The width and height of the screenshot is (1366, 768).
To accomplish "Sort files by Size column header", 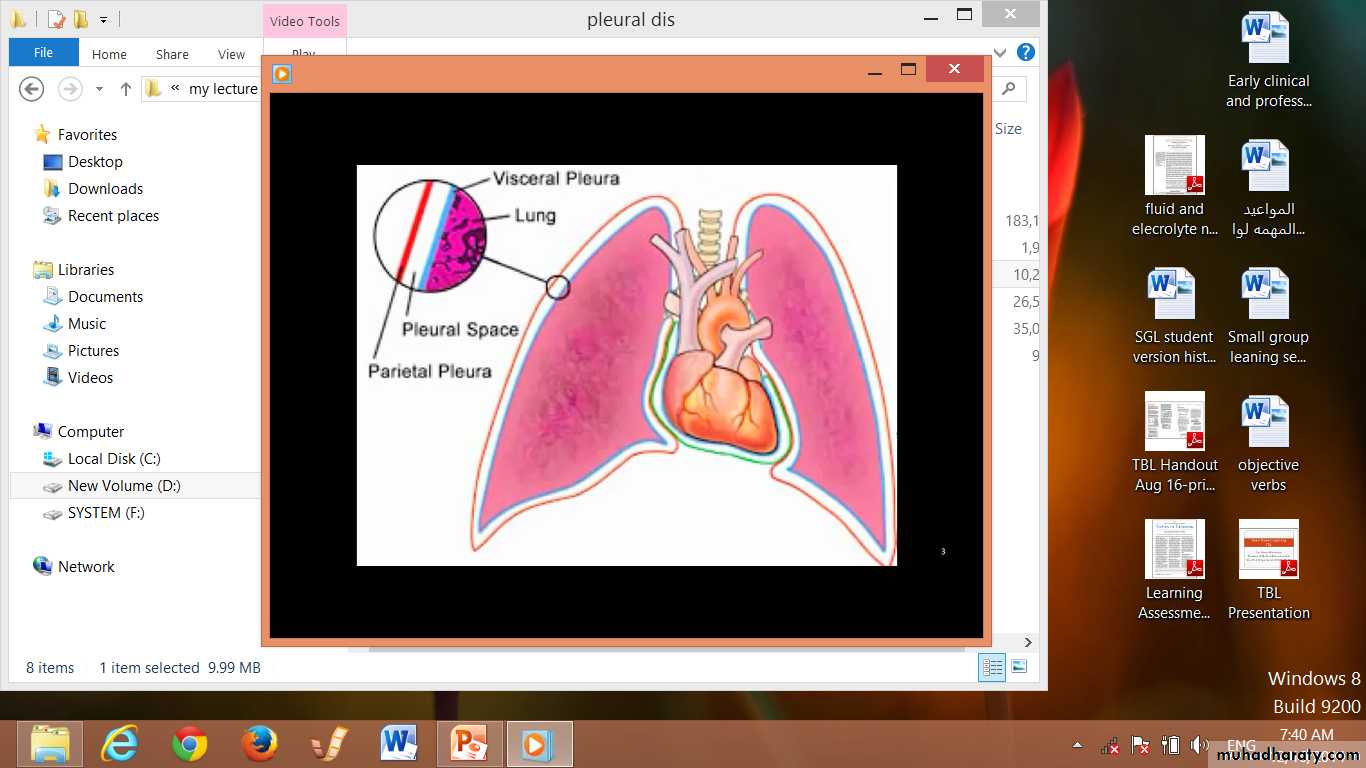I will pyautogui.click(x=1008, y=129).
